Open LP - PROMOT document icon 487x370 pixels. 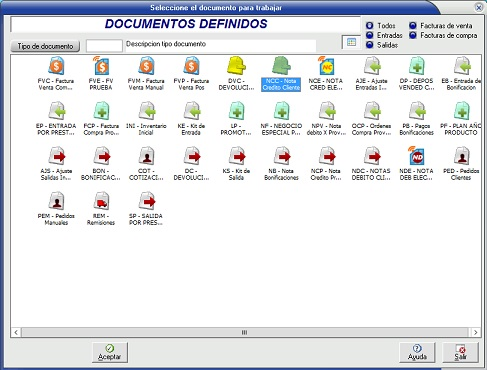tap(236, 111)
